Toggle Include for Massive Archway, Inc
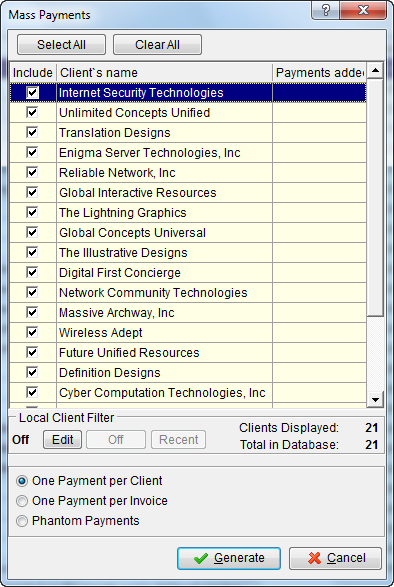 [32, 312]
